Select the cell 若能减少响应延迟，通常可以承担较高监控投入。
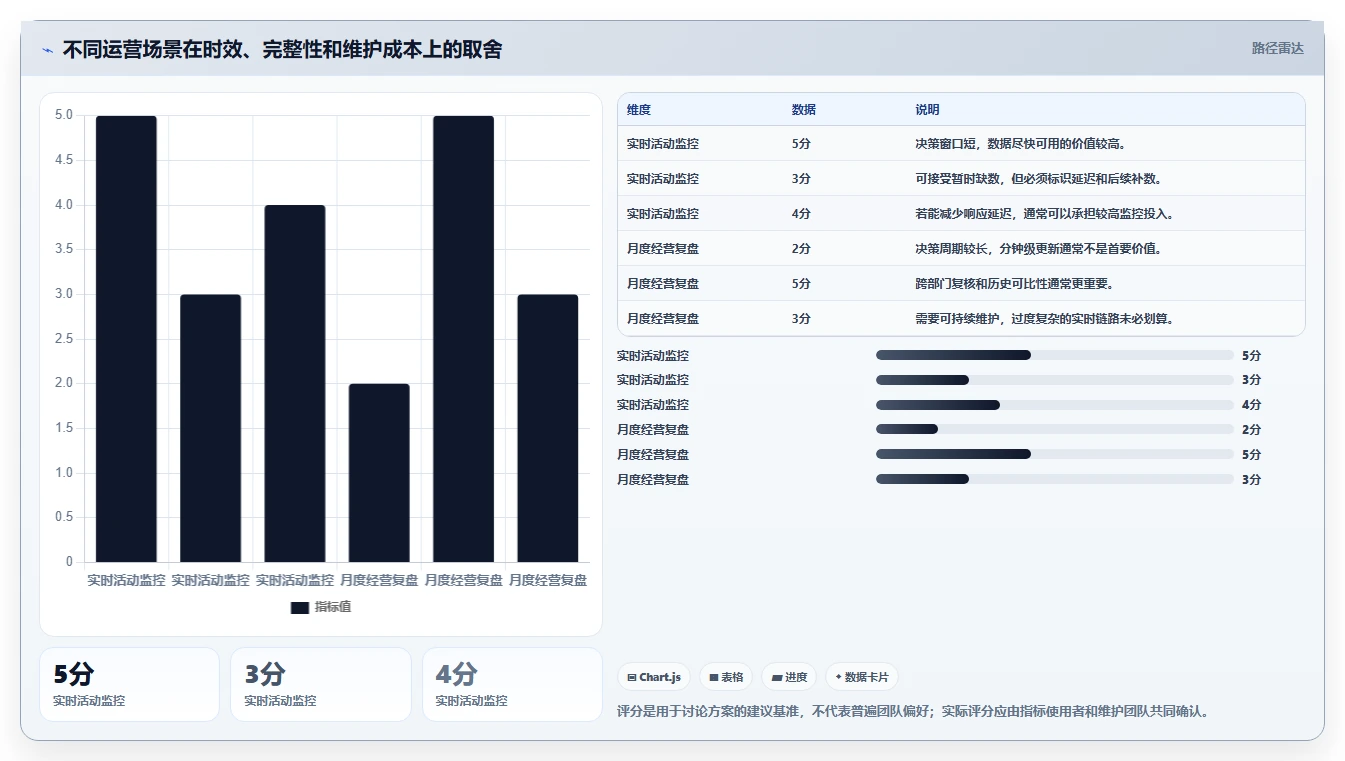 (1044, 214)
